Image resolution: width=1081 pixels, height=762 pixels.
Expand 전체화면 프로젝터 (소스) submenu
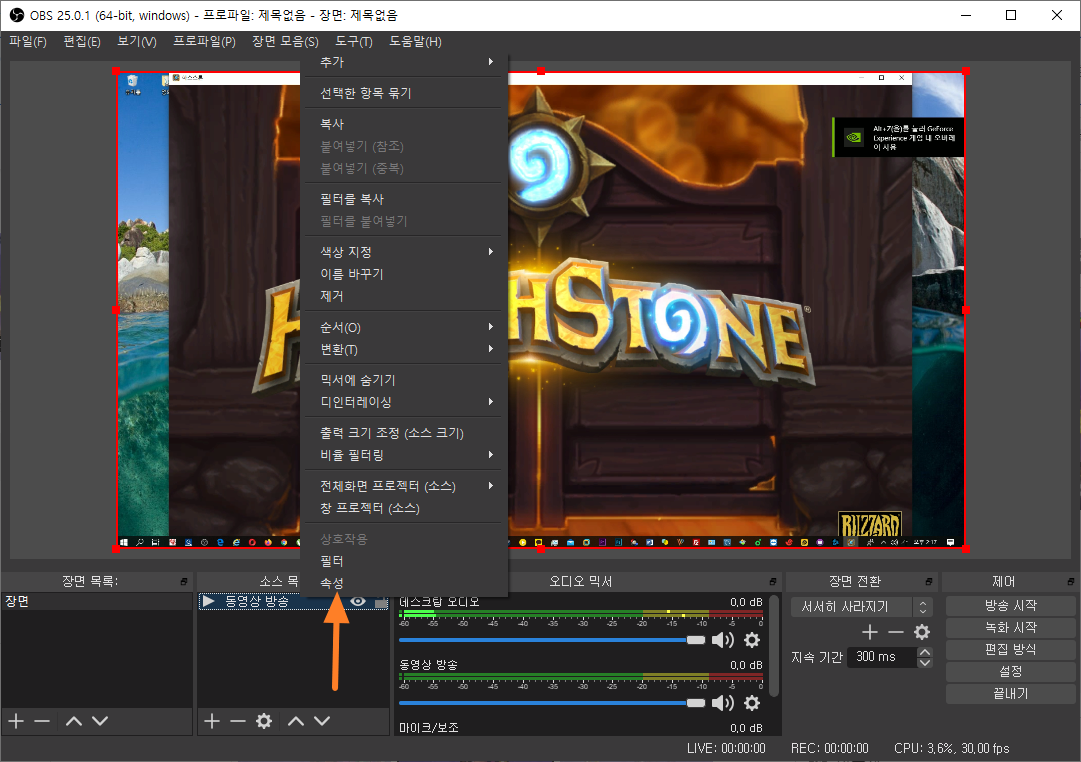click(x=406, y=485)
